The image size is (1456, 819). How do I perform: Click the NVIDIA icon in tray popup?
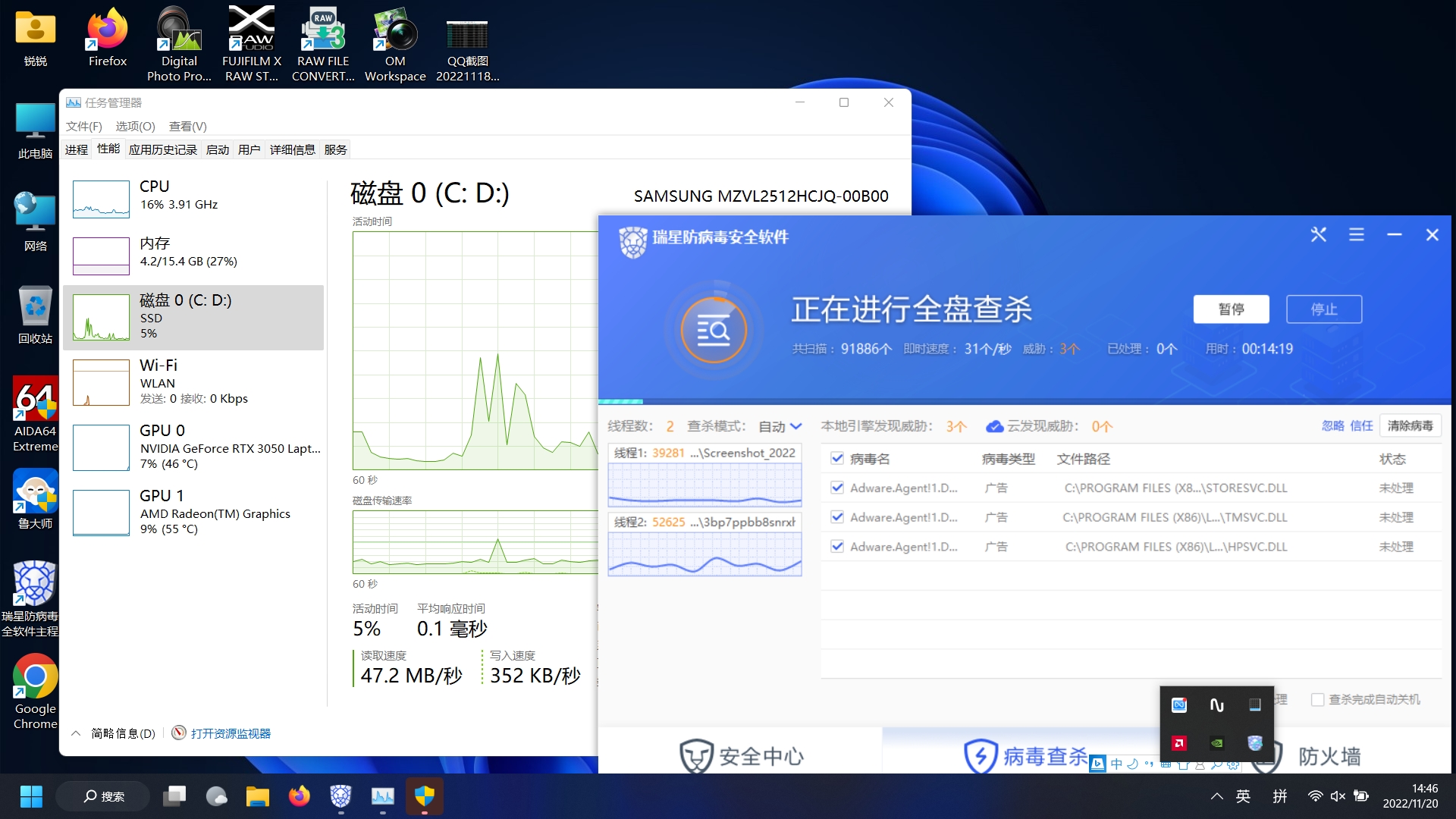(1217, 743)
